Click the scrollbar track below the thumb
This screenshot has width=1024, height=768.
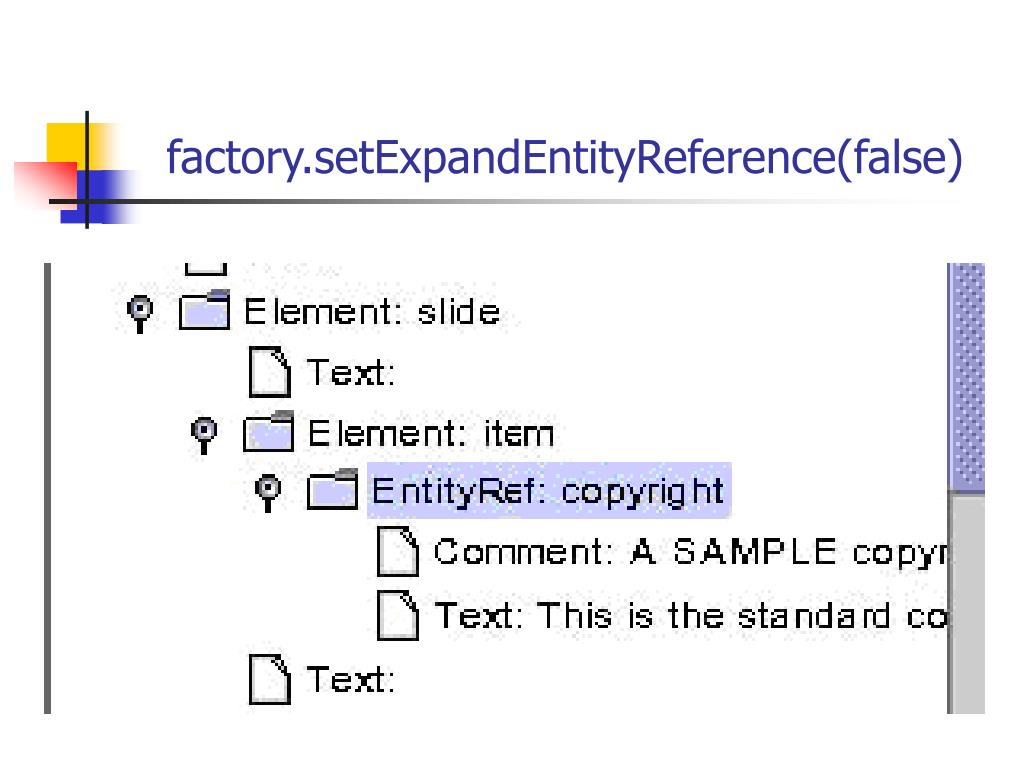click(967, 604)
